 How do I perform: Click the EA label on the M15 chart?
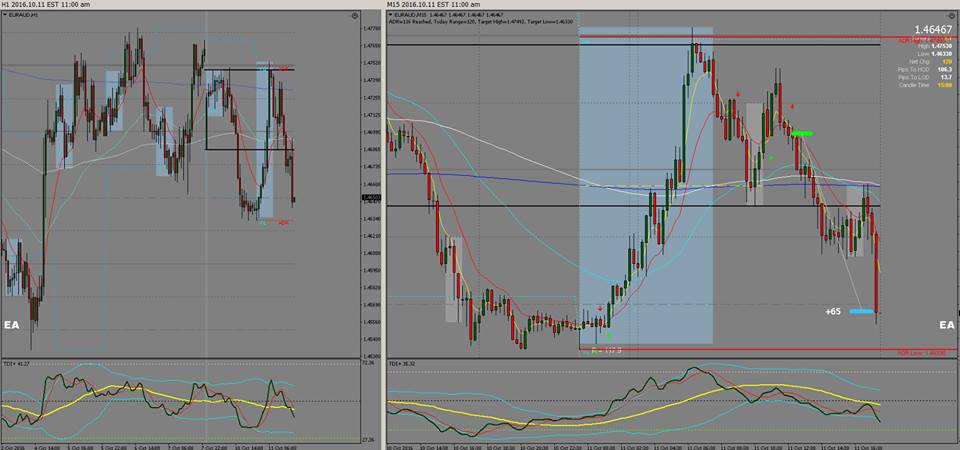click(947, 325)
